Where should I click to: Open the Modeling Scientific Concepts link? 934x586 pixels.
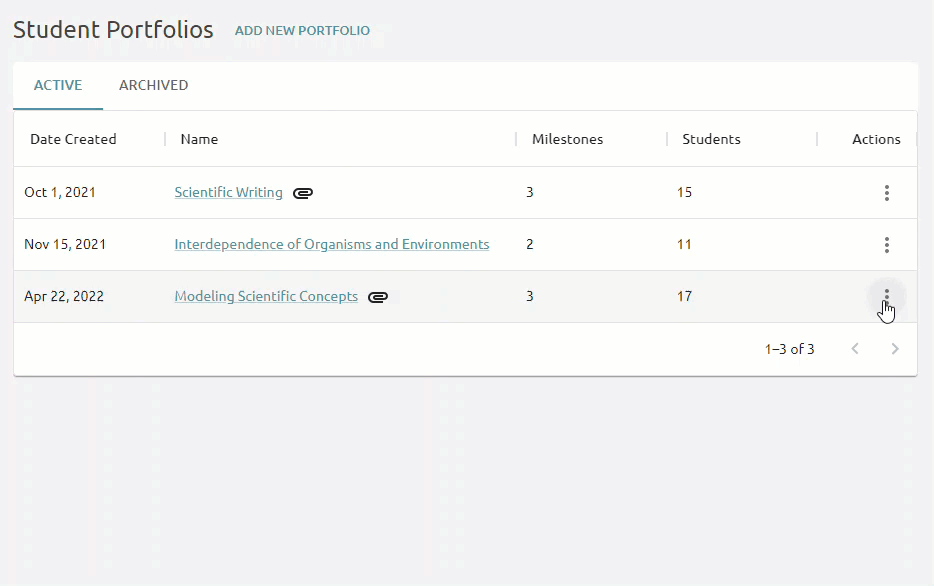(x=266, y=296)
